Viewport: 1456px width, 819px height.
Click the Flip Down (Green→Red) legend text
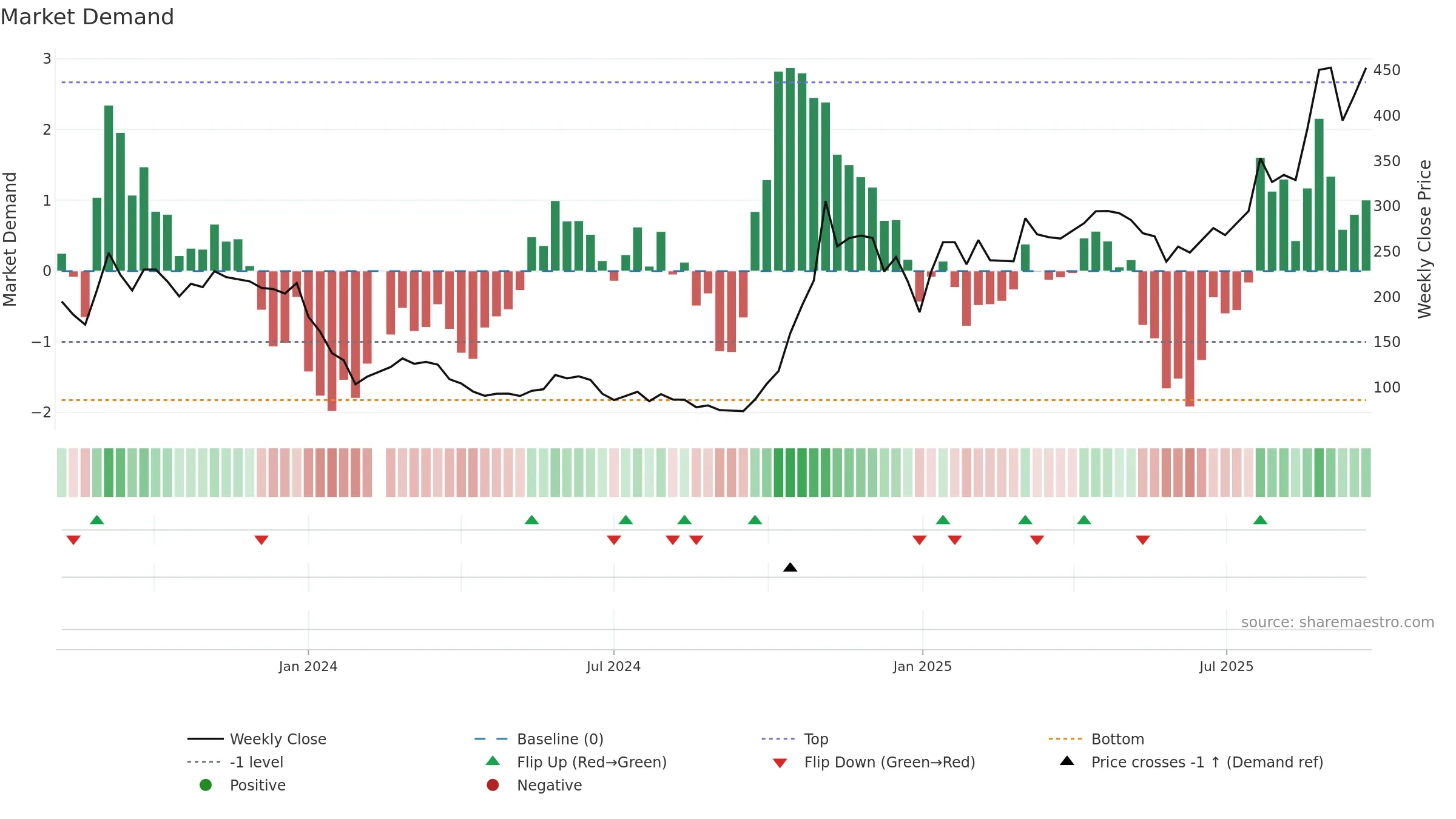coord(889,762)
